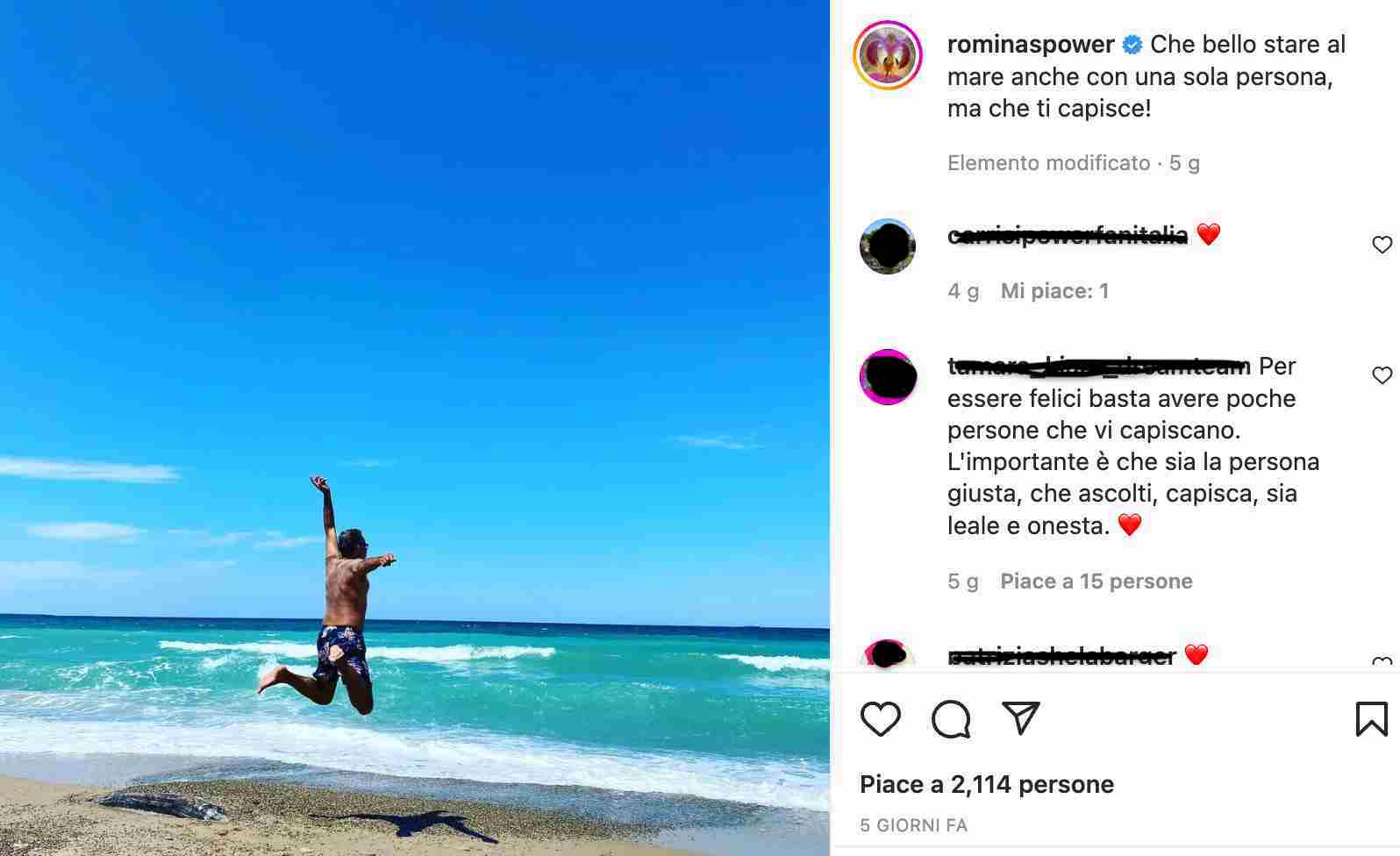This screenshot has height=856, width=1400.
Task: Open 'Piace a 2,114 persone' list
Action: click(x=987, y=784)
